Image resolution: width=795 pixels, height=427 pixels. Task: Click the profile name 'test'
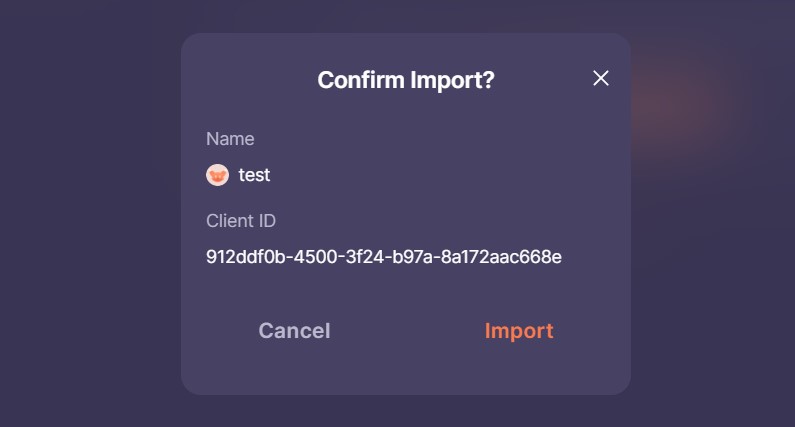[254, 175]
